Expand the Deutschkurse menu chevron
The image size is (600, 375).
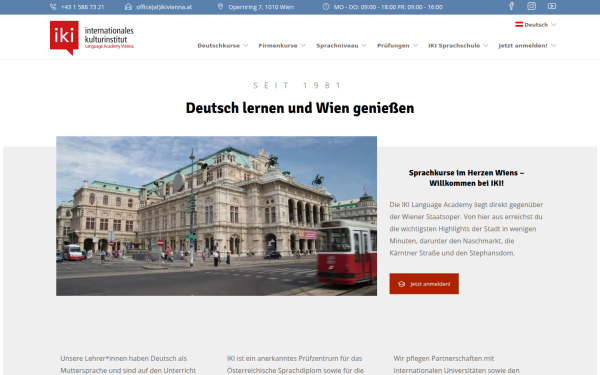click(x=246, y=46)
